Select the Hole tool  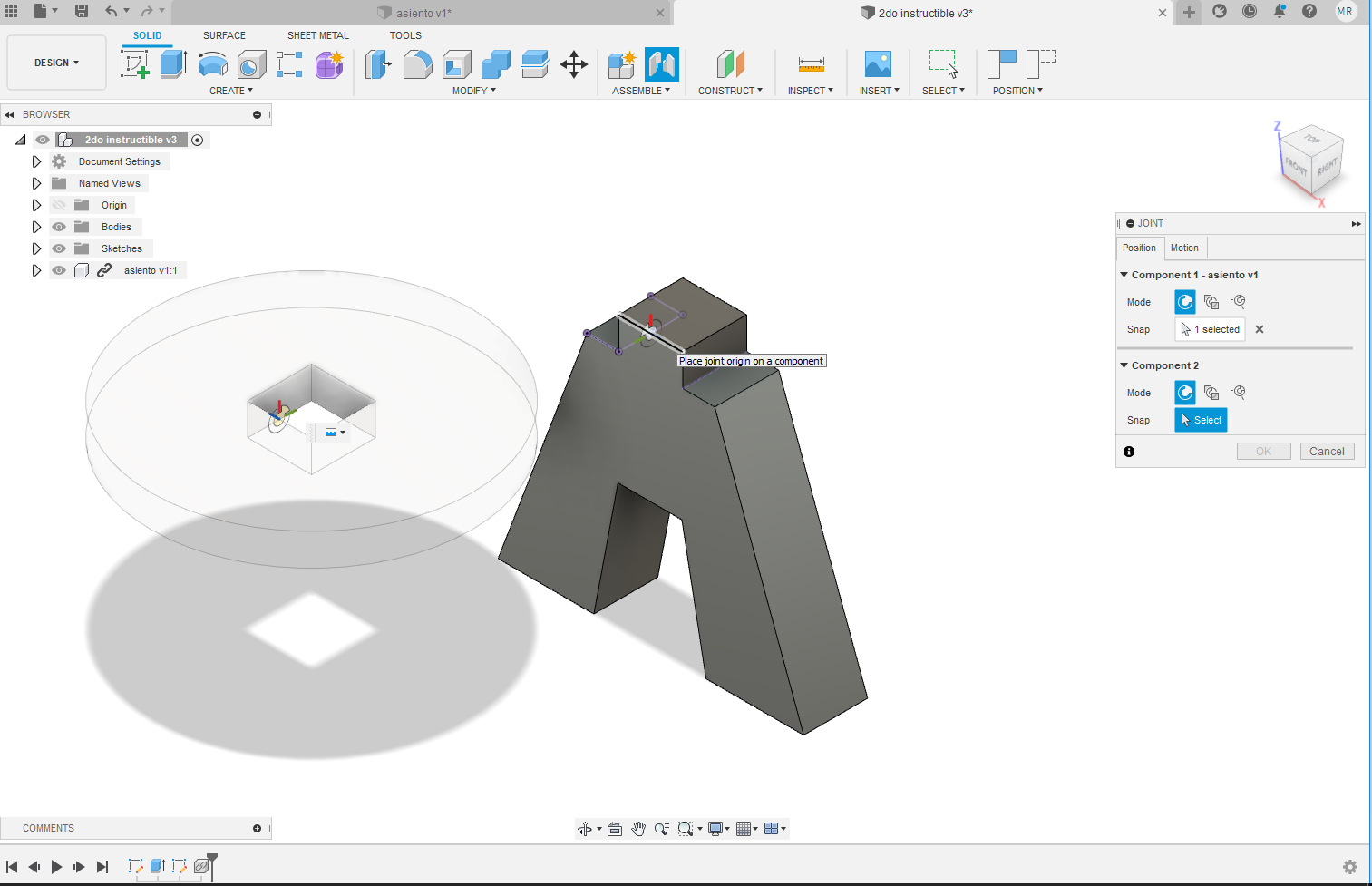point(252,64)
